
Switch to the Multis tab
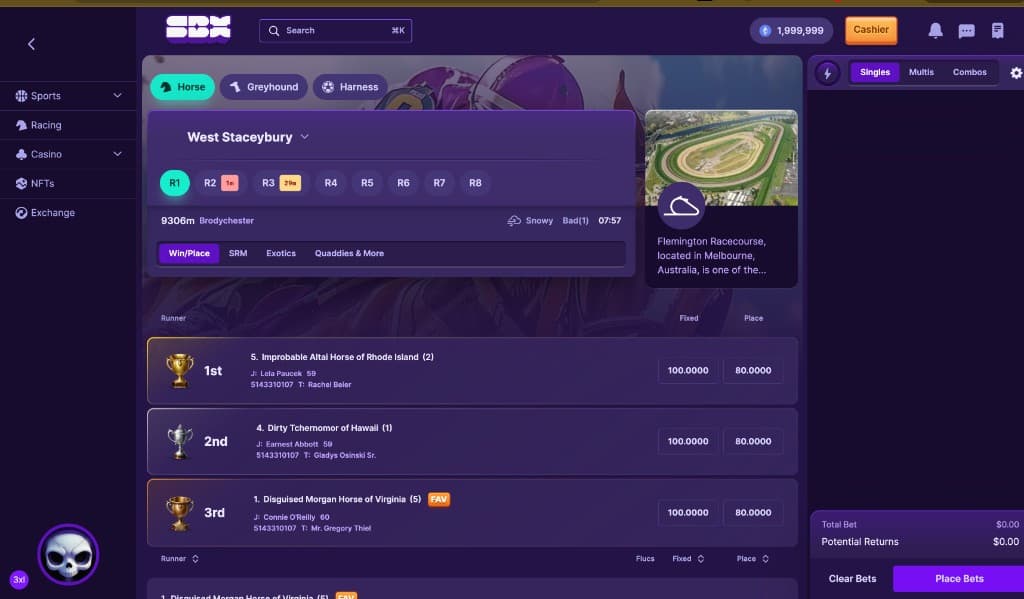point(921,72)
